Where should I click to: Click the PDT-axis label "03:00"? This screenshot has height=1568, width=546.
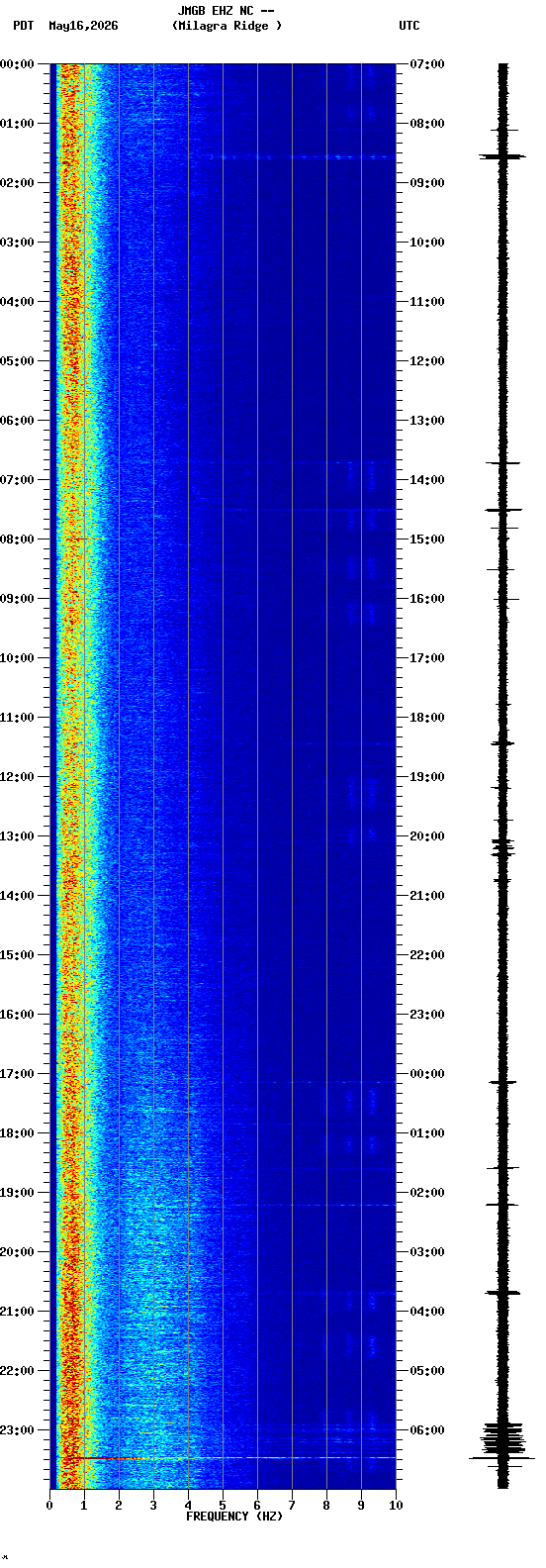[17, 243]
